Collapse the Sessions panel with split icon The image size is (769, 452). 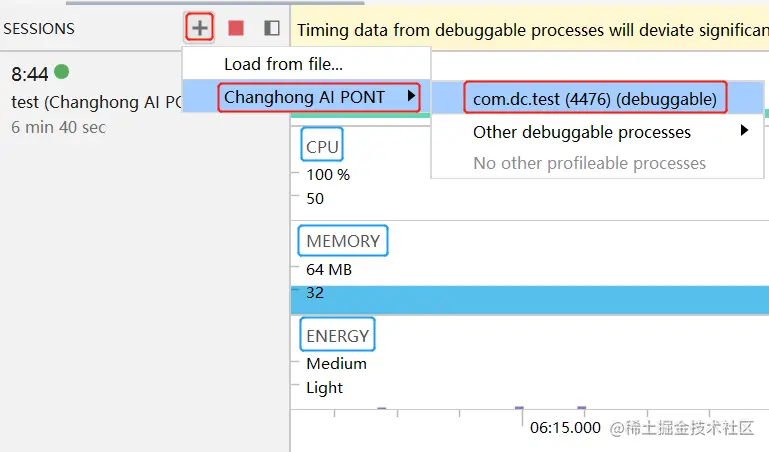point(271,28)
